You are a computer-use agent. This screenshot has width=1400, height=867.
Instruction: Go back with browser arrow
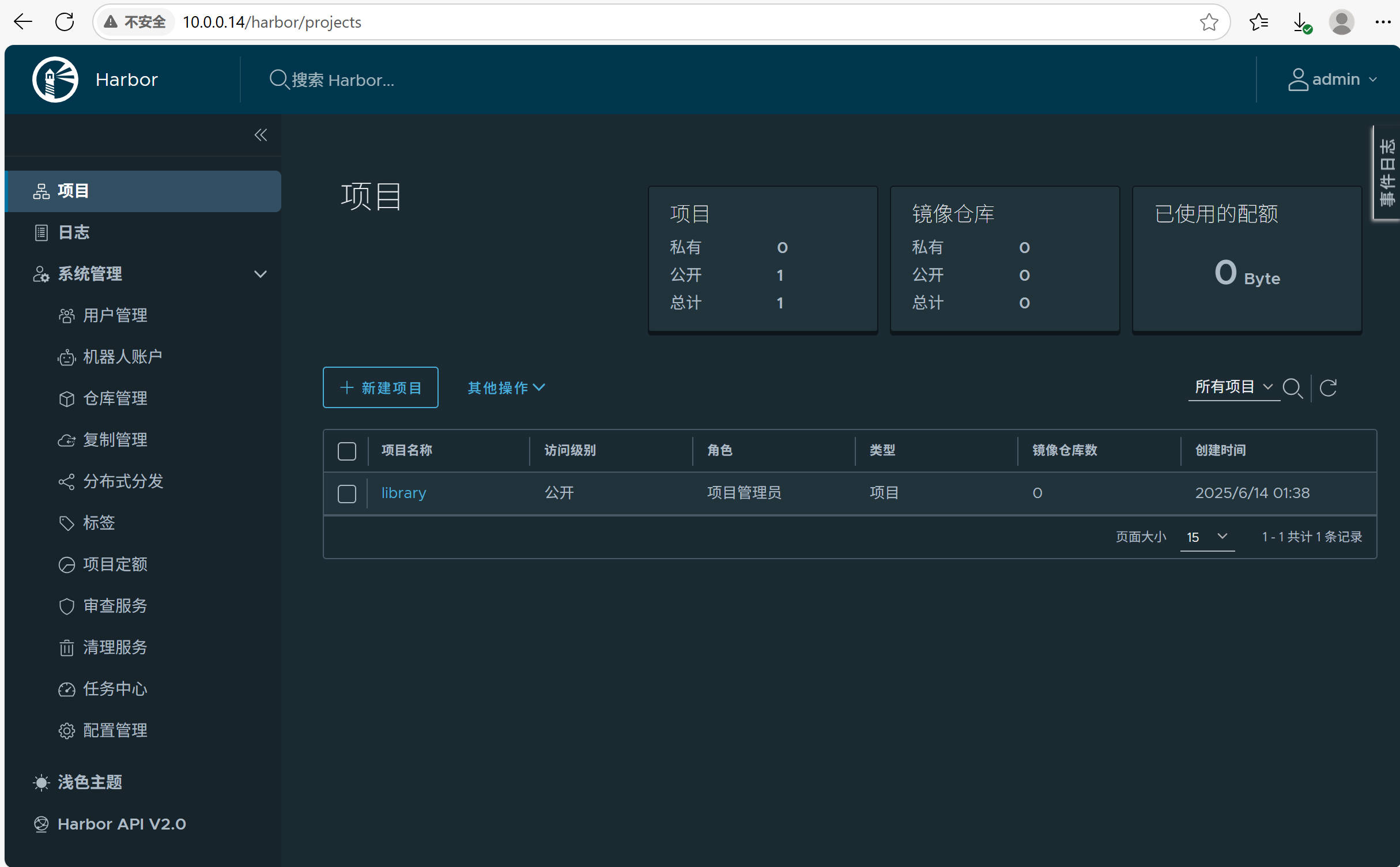pyautogui.click(x=23, y=22)
